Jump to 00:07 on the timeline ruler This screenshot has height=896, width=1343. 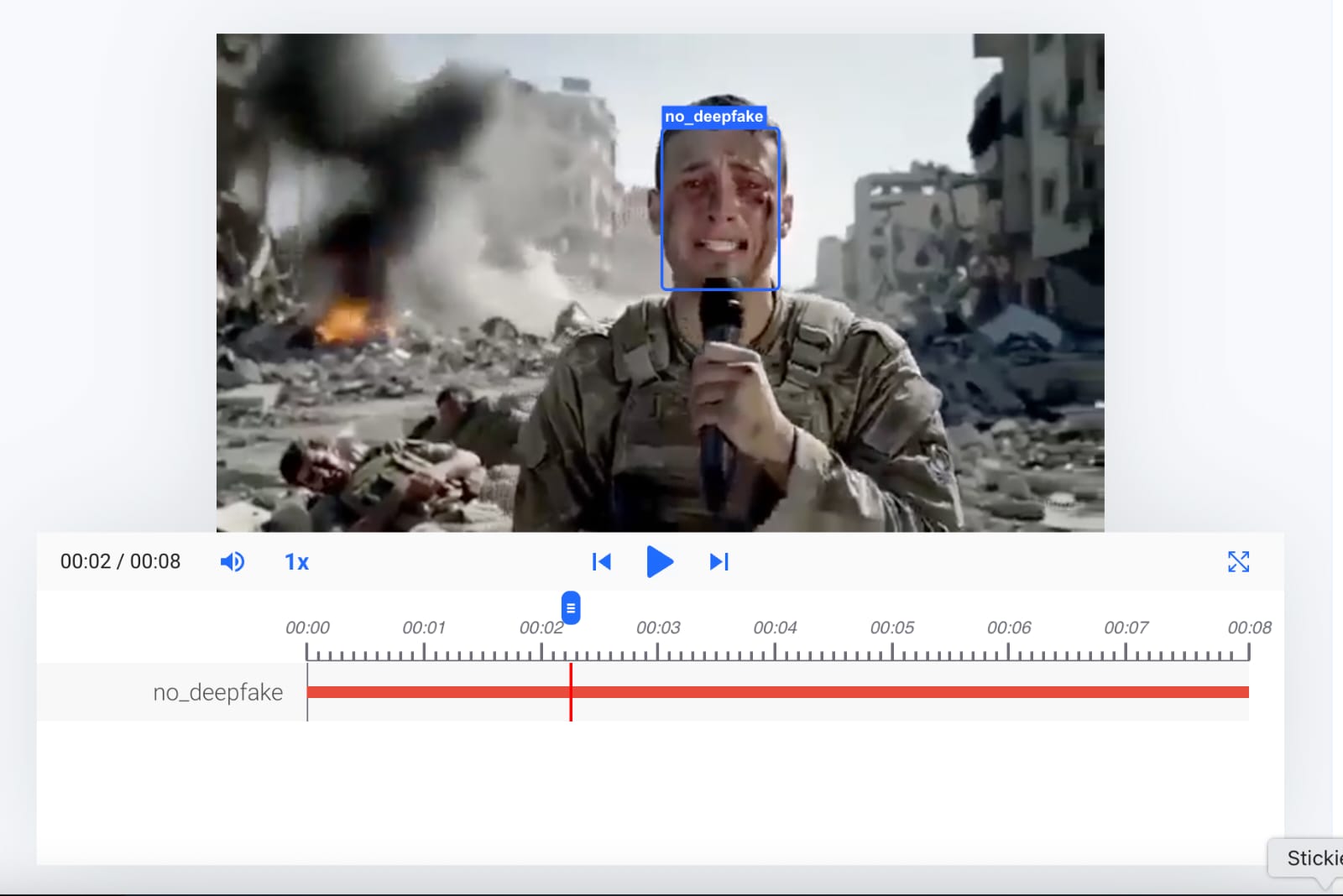[1126, 628]
